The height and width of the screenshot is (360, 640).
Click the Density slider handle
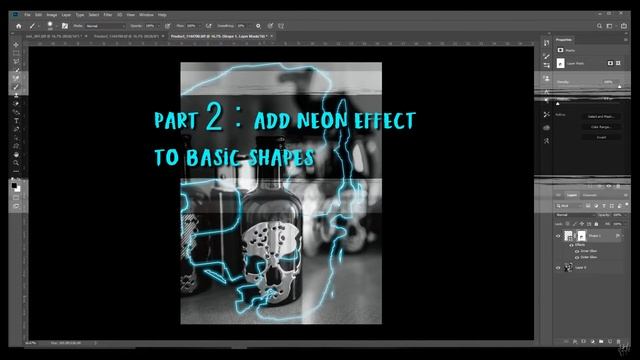coord(620,87)
